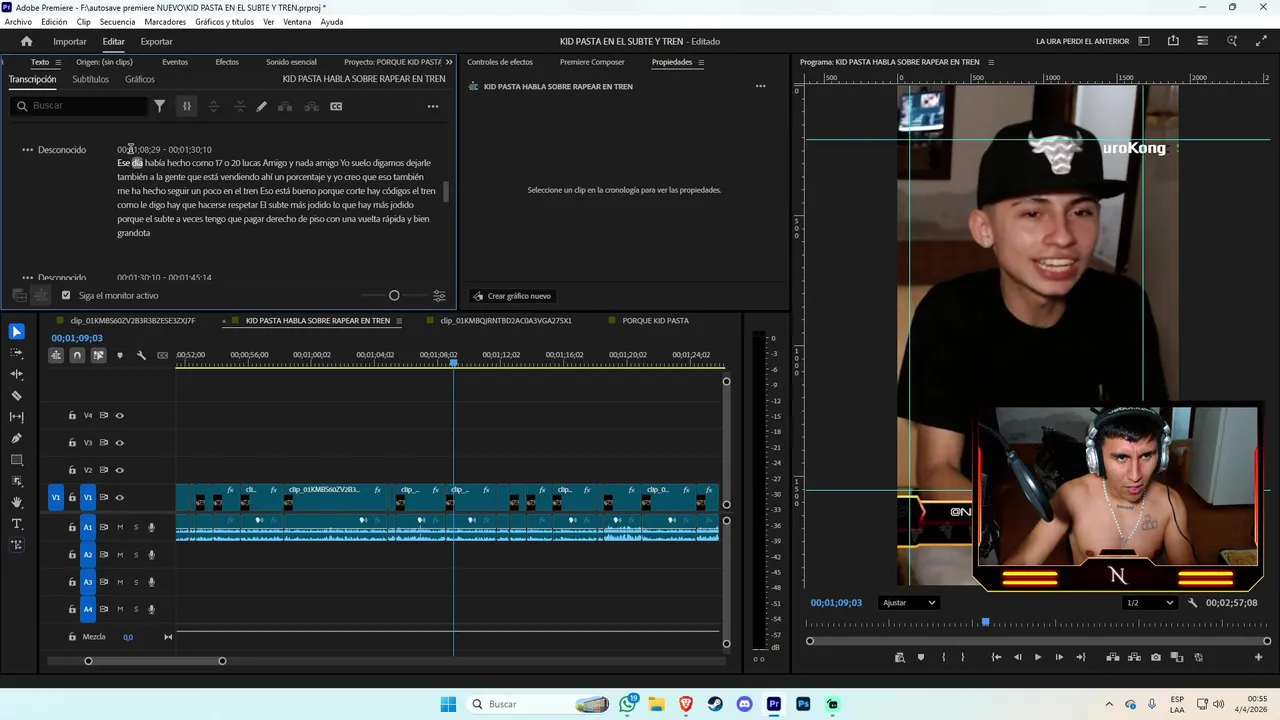This screenshot has width=1280, height=720.
Task: Select the Pen tool
Action: [17, 438]
